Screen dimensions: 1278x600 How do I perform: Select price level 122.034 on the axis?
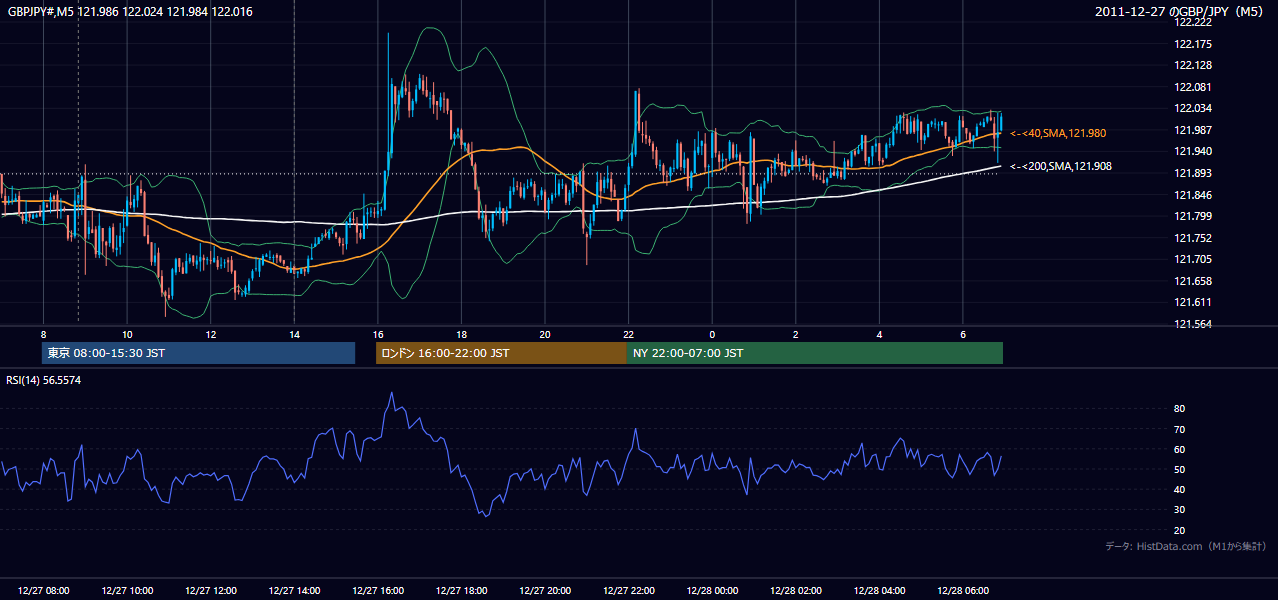(1194, 108)
